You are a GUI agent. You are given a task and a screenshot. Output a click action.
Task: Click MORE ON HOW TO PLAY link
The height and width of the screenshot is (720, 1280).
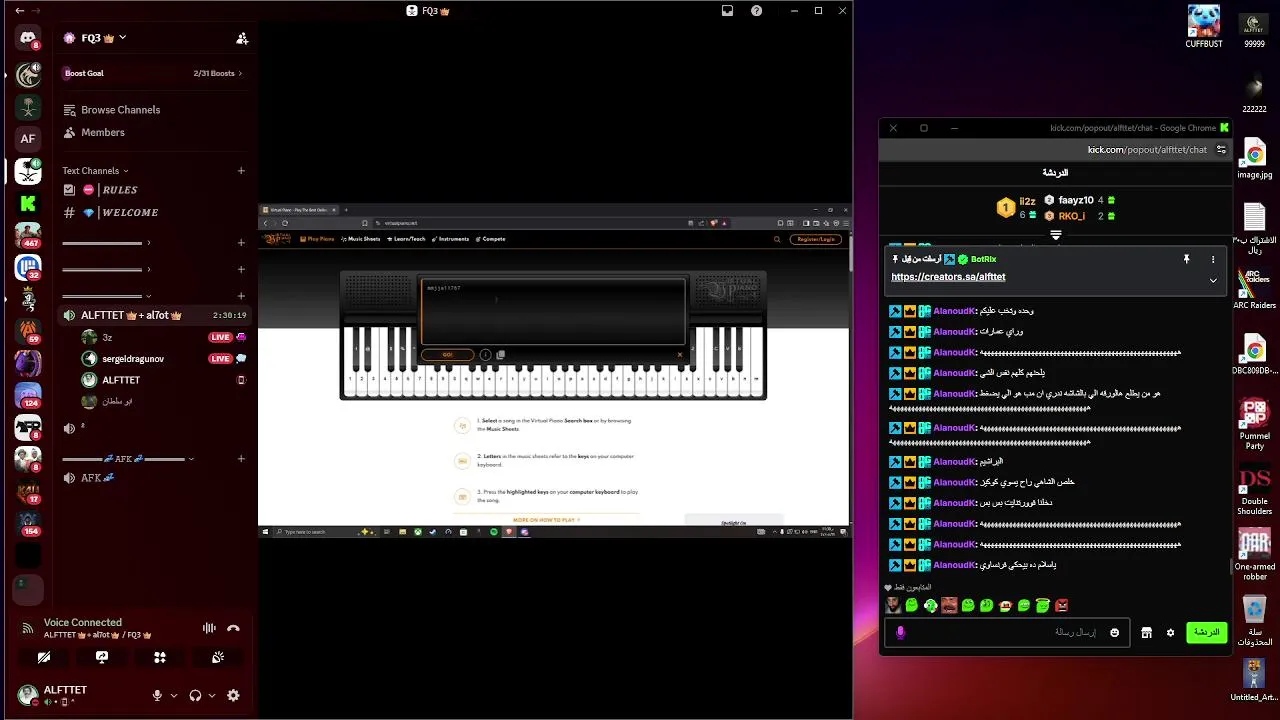546,520
